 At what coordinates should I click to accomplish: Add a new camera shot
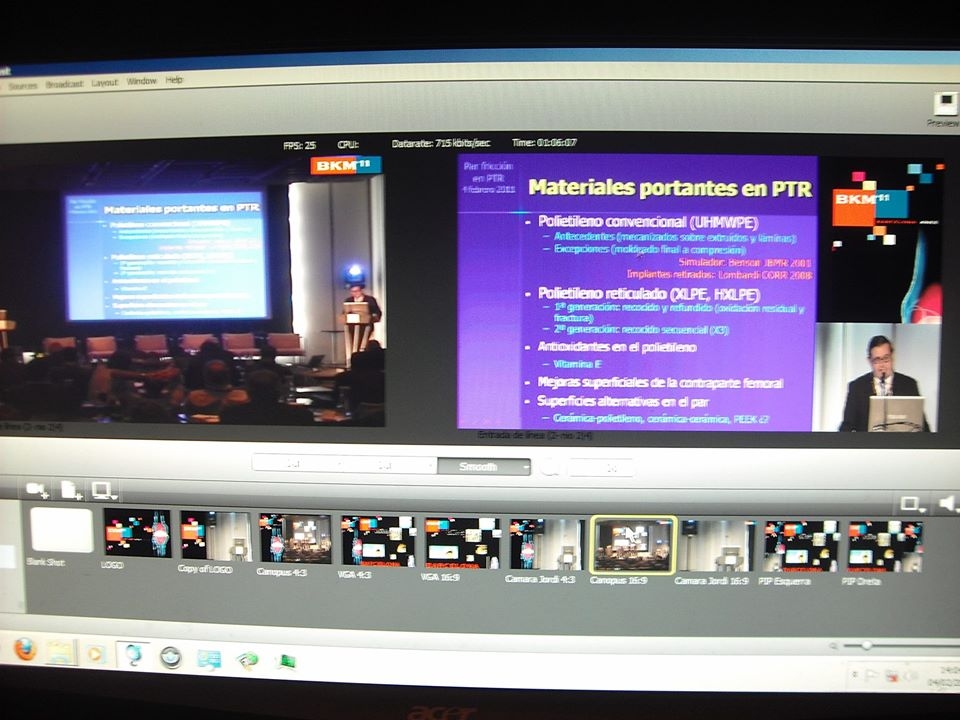tap(37, 489)
